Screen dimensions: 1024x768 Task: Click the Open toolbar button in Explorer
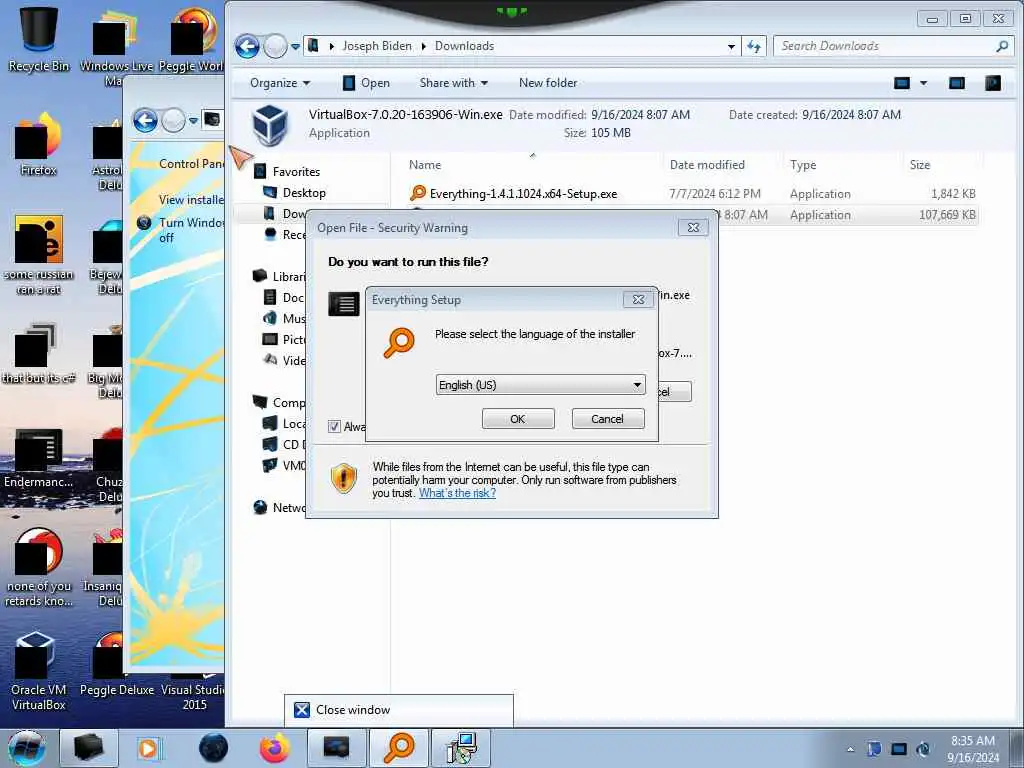click(x=366, y=83)
